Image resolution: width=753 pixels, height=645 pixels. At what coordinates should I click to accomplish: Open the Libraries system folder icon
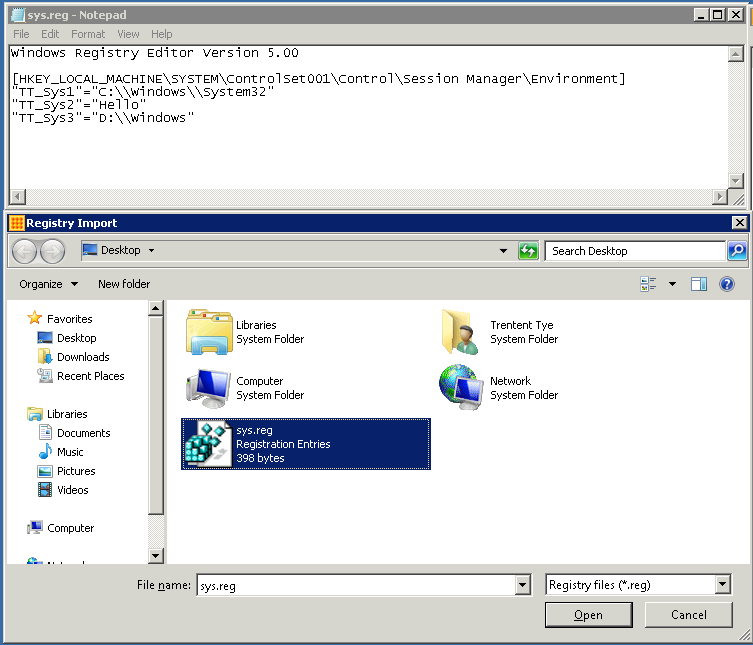click(x=208, y=332)
